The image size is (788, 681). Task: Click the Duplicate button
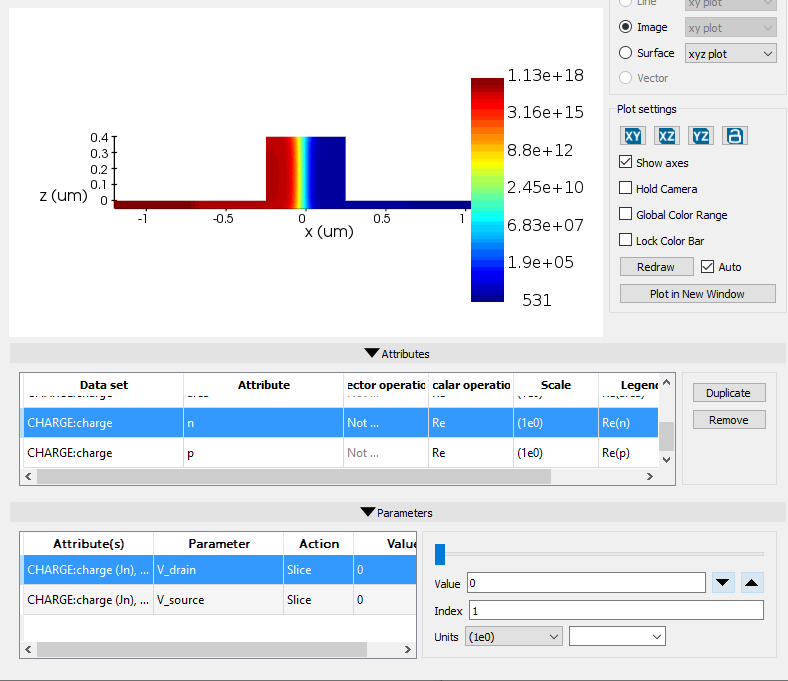click(729, 393)
